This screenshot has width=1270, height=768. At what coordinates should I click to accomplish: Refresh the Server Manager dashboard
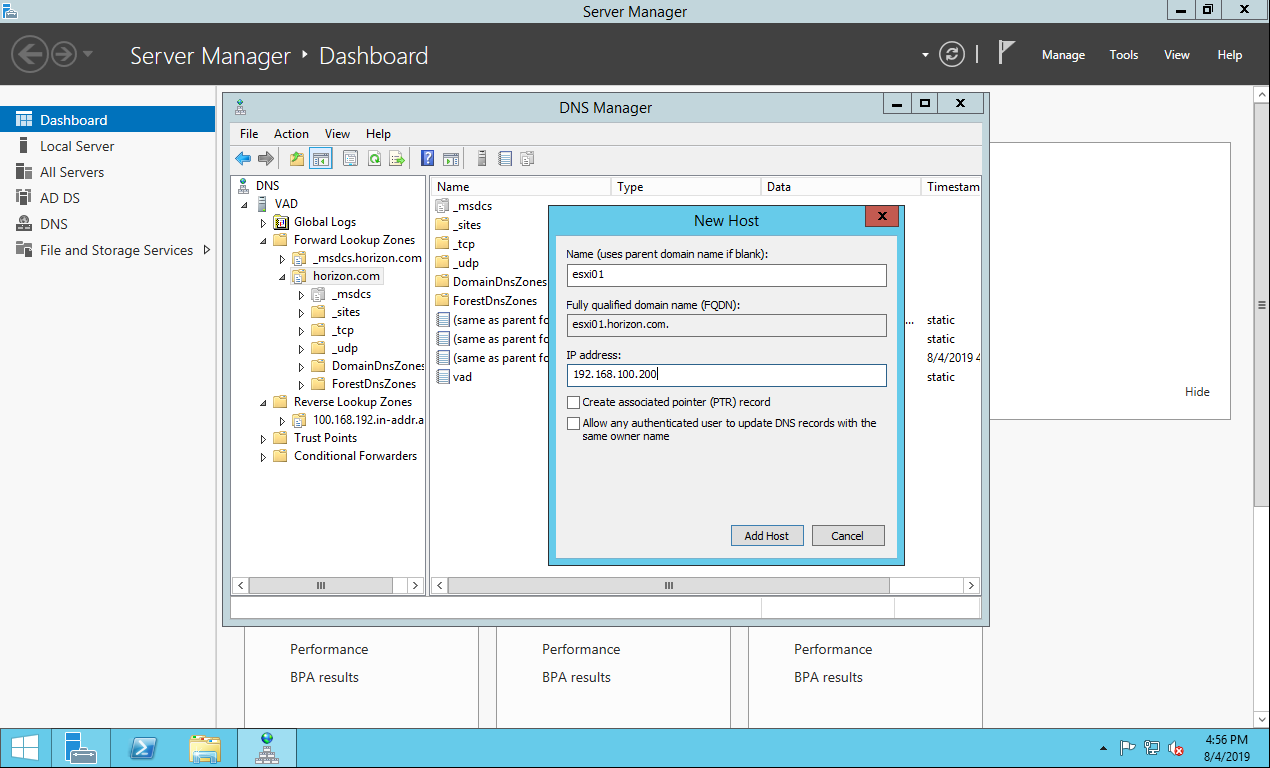(x=953, y=55)
